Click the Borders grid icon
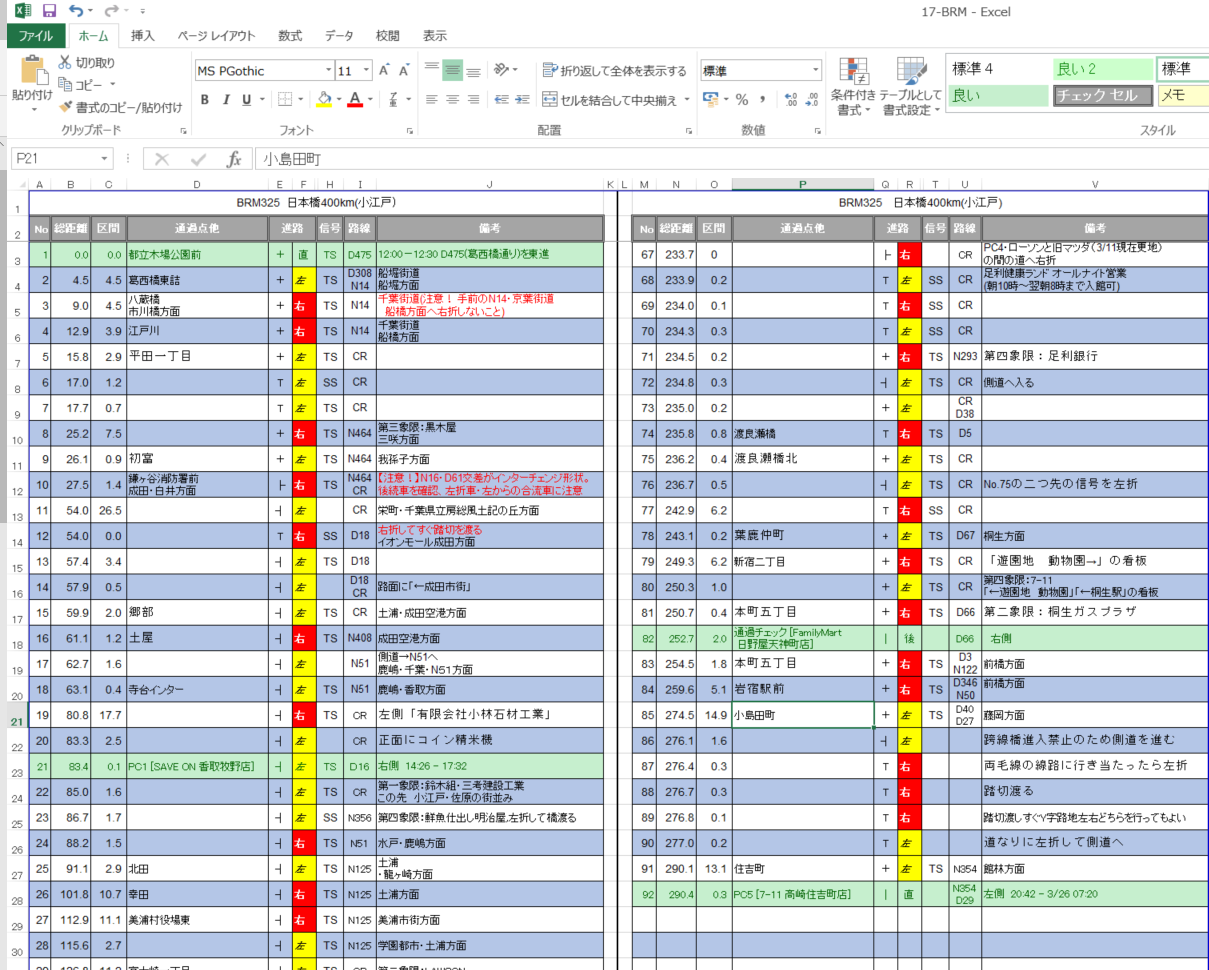Viewport: 1209px width, 970px height. [284, 100]
